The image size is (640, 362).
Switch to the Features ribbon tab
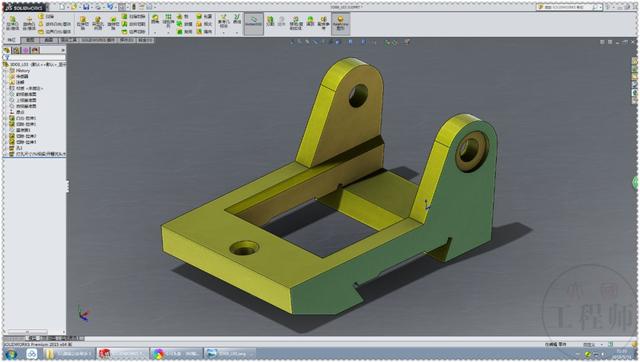pos(11,40)
